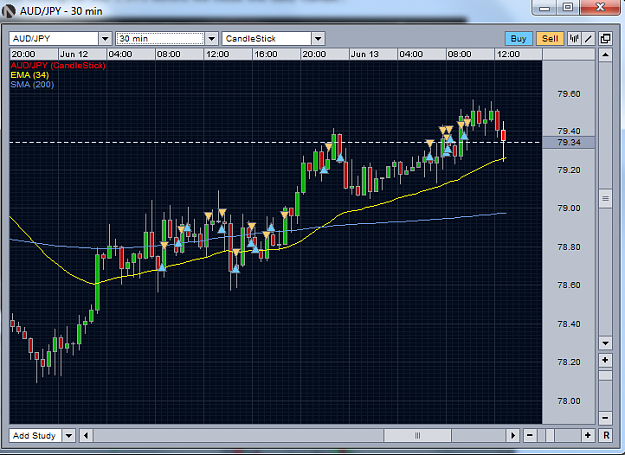Click the 79.60 price axis label
625x455 pixels.
point(569,94)
